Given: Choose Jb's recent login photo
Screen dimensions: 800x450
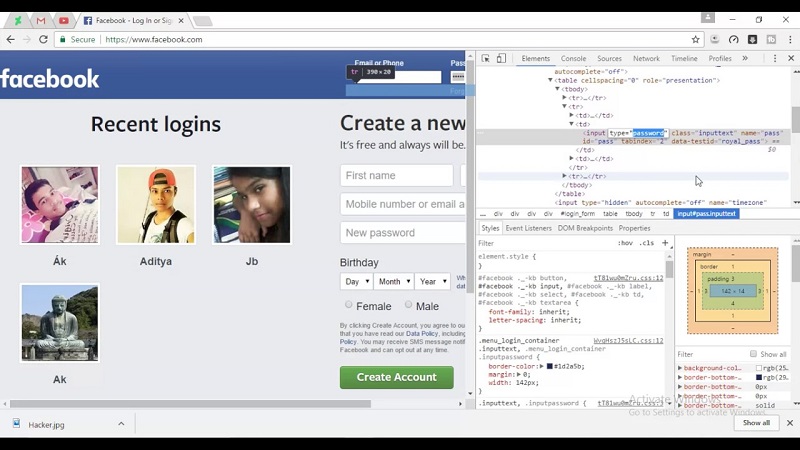Looking at the screenshot, I should pyautogui.click(x=252, y=205).
